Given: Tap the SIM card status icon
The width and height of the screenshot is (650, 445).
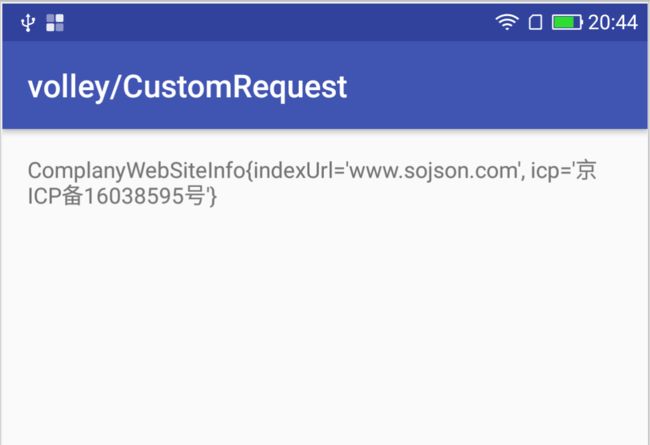Looking at the screenshot, I should tap(535, 22).
